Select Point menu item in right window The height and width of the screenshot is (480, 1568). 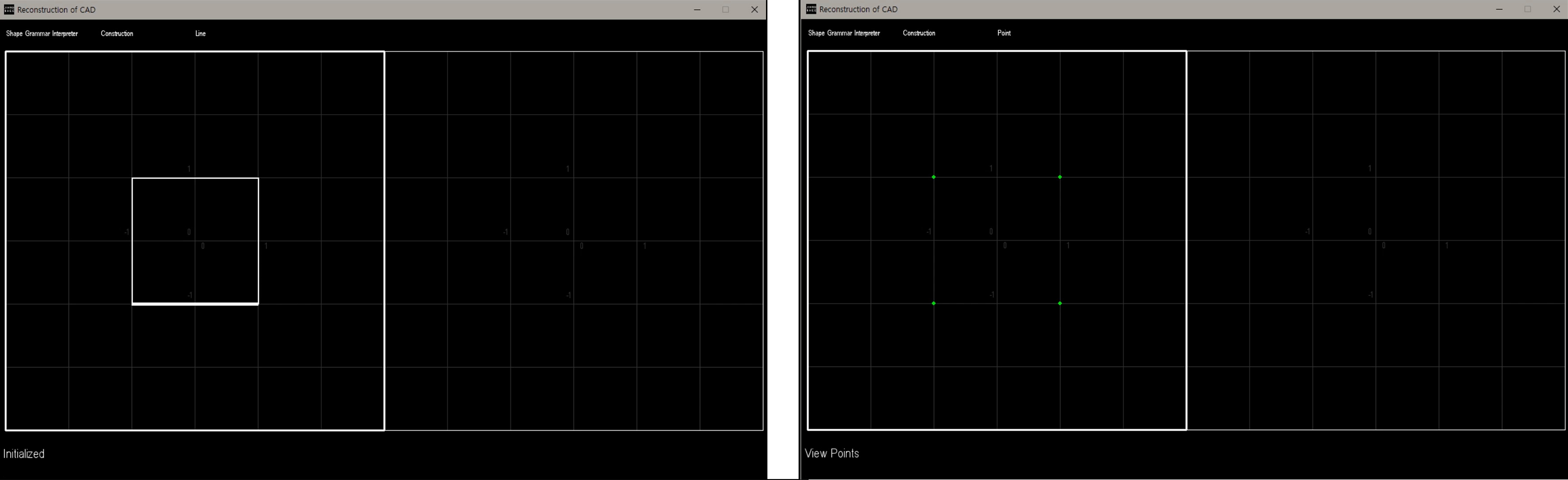(x=1004, y=33)
